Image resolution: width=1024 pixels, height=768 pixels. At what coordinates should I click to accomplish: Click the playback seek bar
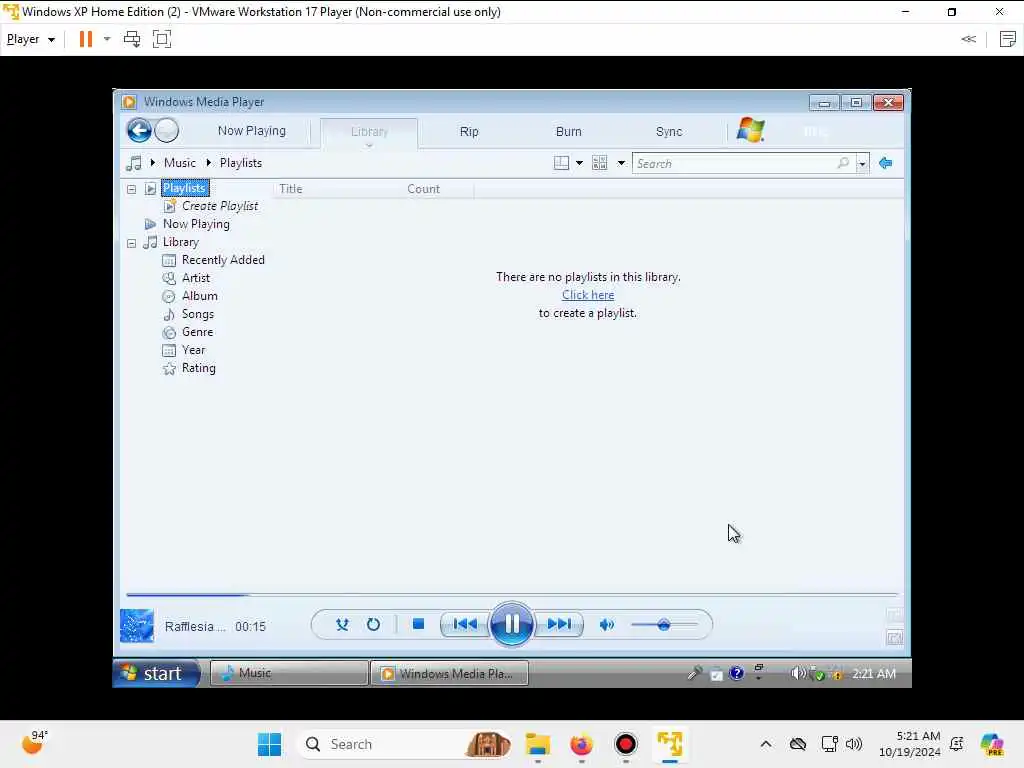tap(512, 595)
